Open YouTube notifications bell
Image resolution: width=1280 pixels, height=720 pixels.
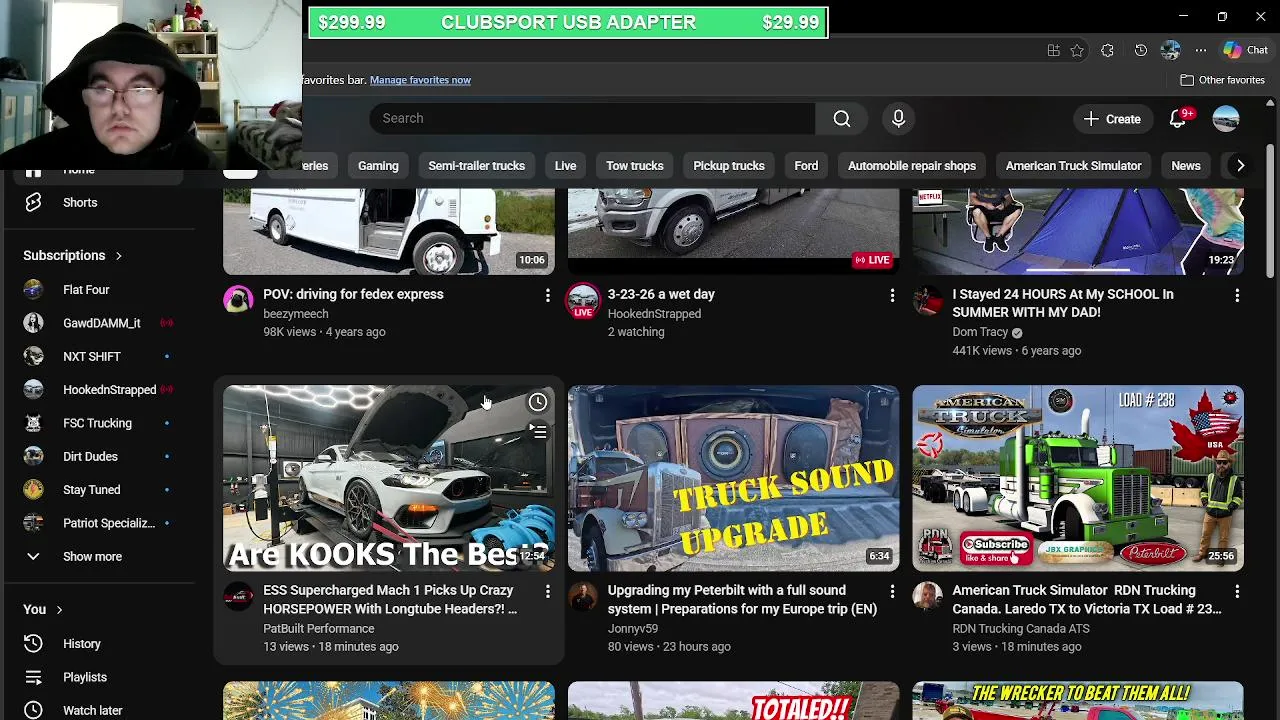click(1178, 118)
